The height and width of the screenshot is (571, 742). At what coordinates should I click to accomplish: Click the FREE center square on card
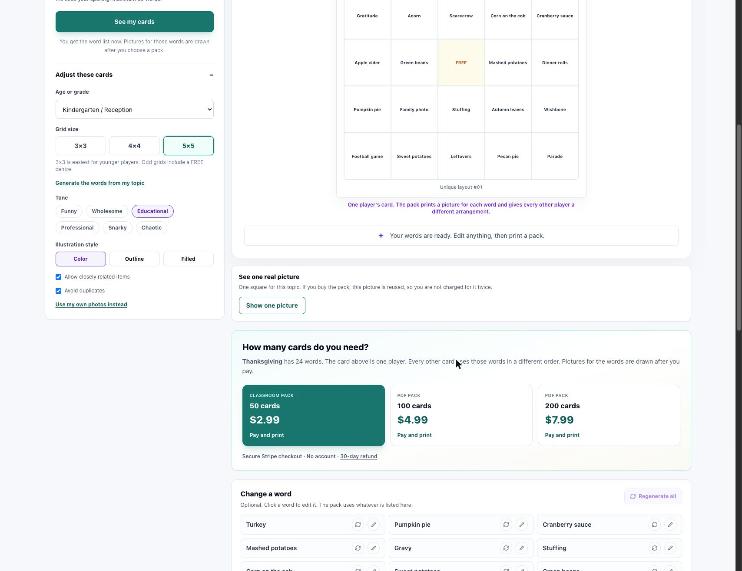tap(461, 62)
